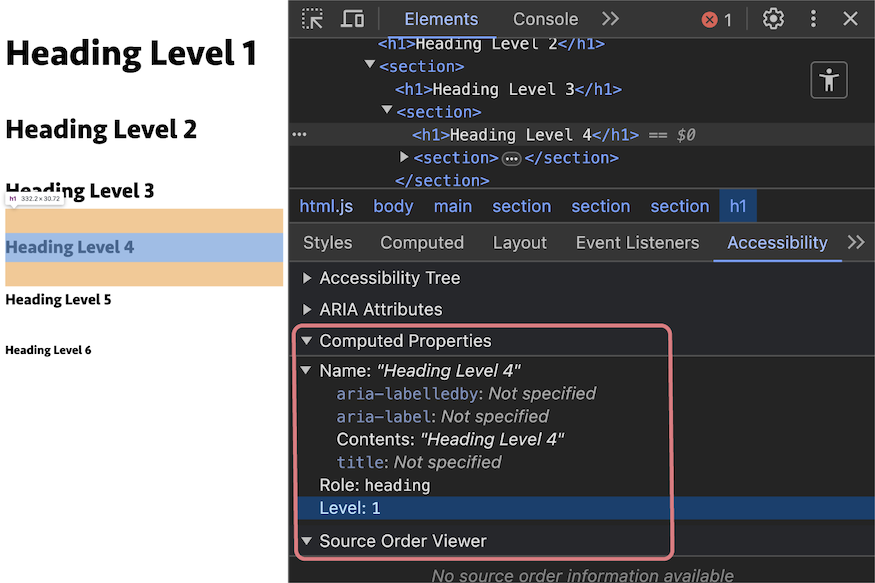Click the aria-labelledby property row
Viewport: 875px width, 583px height.
click(466, 394)
